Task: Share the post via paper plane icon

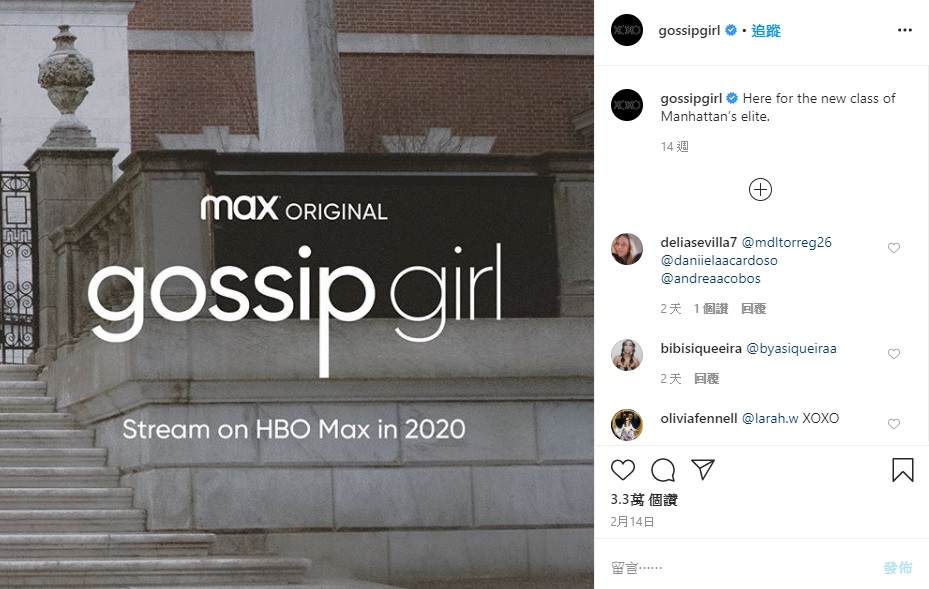Action: (703, 469)
